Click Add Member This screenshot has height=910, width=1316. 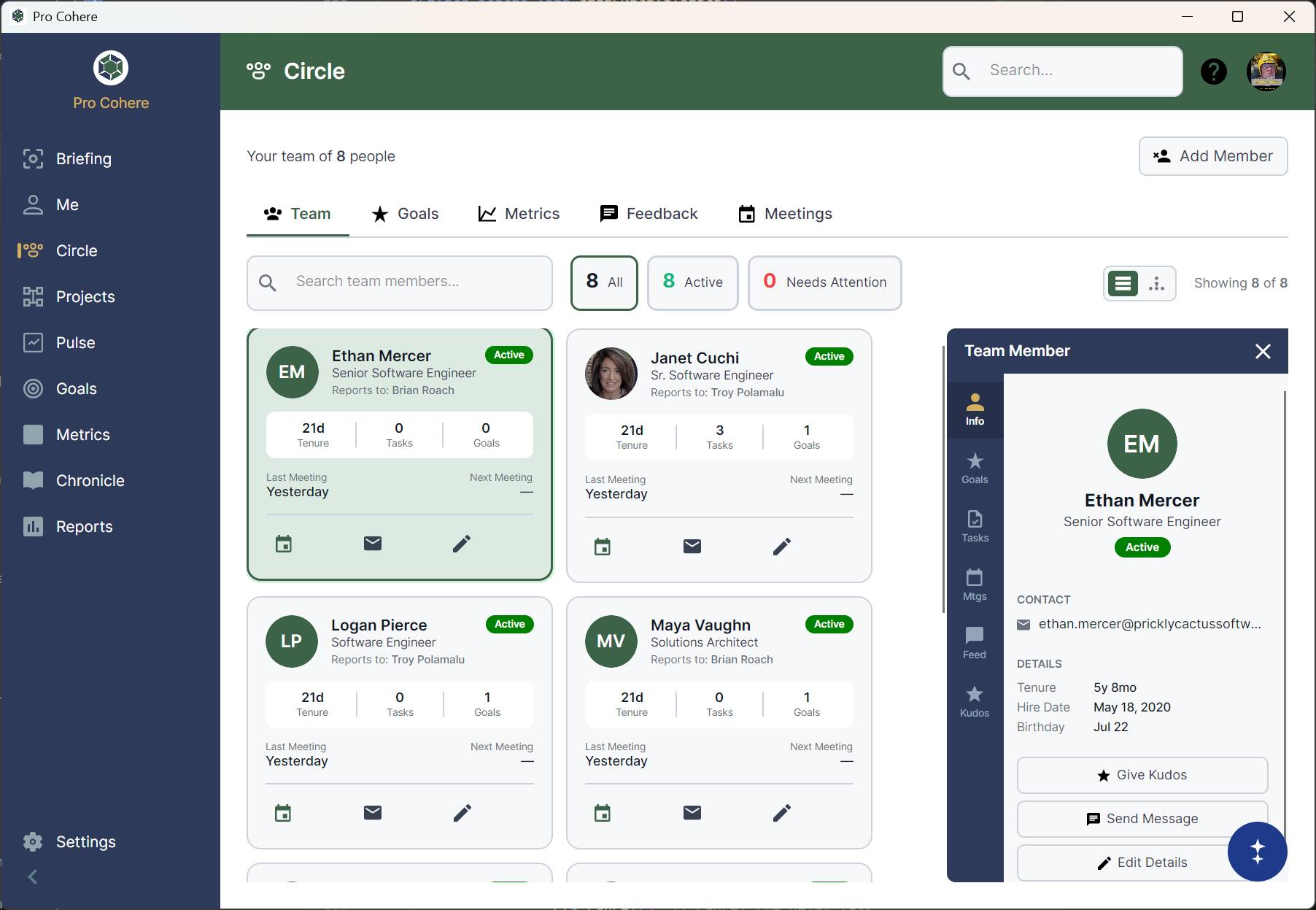pos(1212,155)
